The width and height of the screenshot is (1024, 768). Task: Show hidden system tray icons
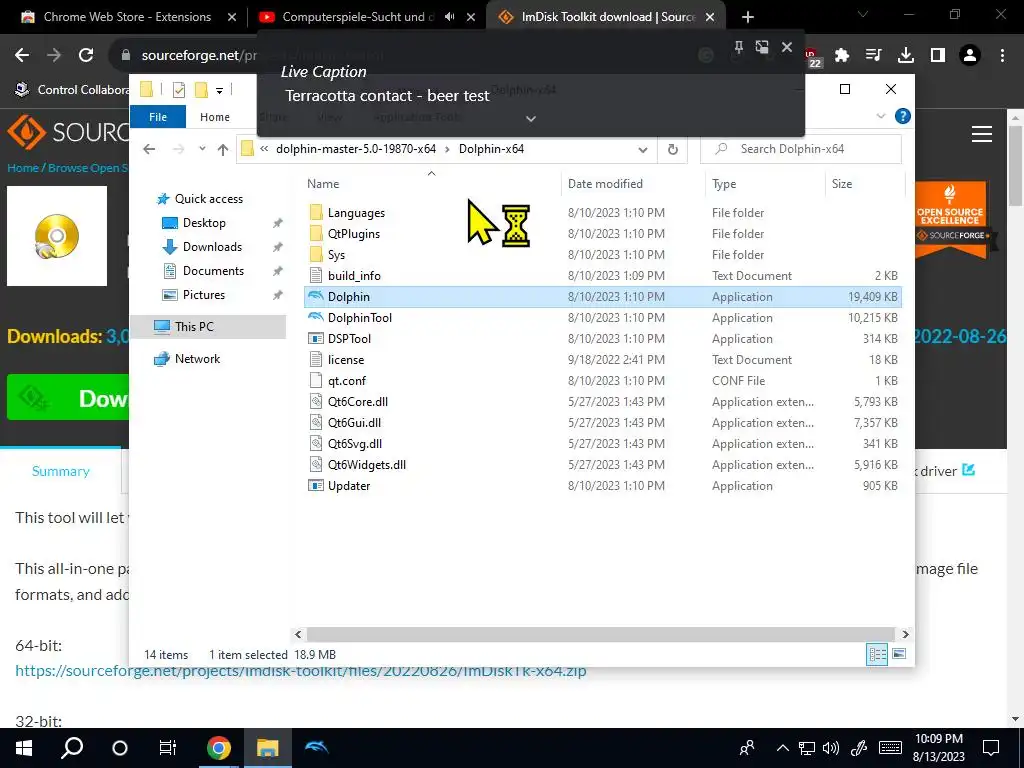(x=782, y=748)
